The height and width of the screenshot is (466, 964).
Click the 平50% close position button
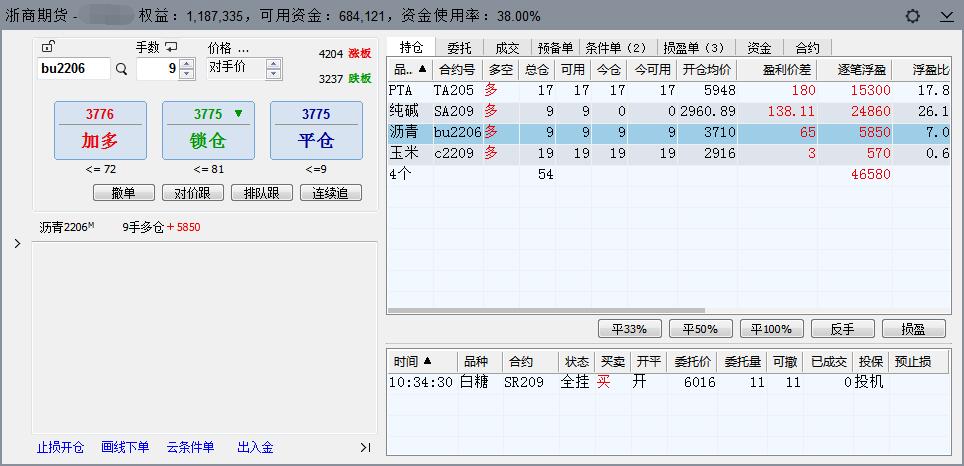(700, 329)
